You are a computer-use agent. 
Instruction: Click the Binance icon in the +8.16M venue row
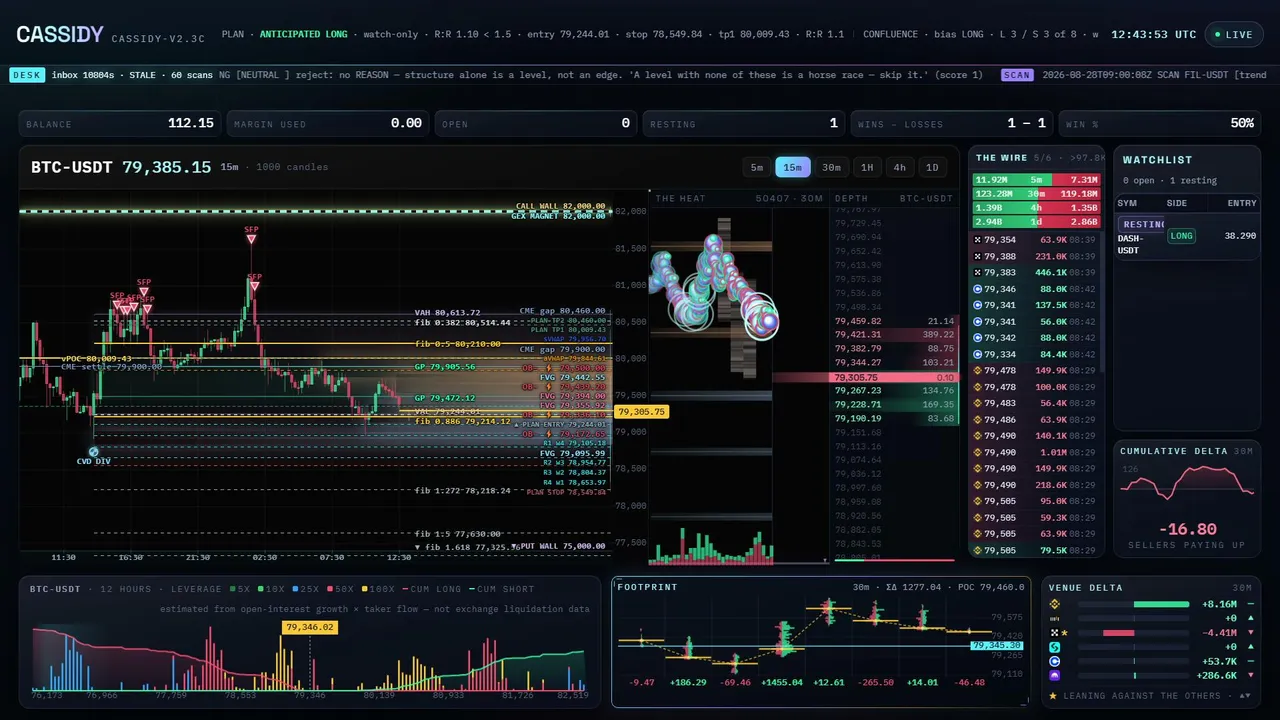point(1054,604)
